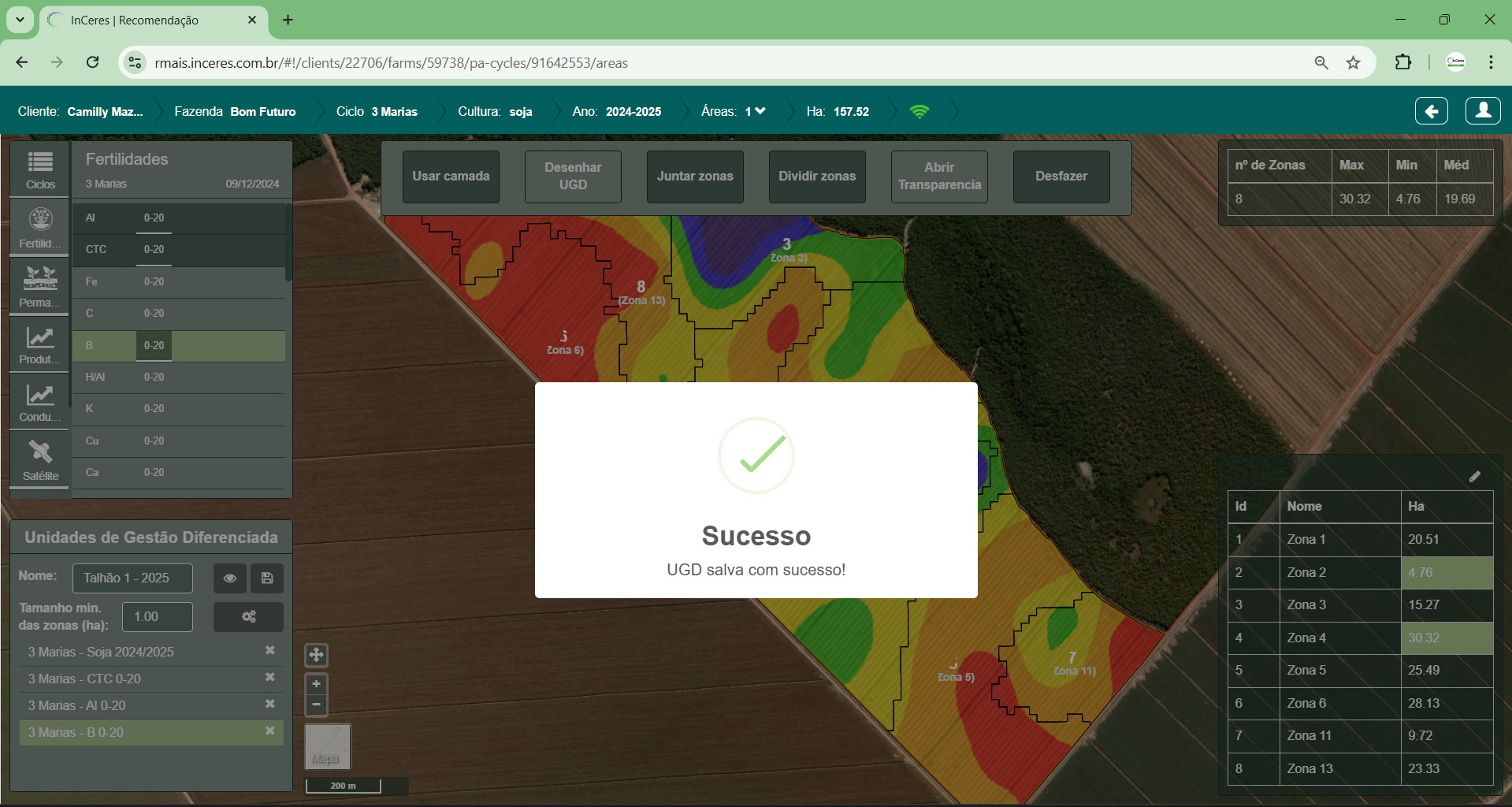Open the Satélite sidebar panel
This screenshot has height=807, width=1512.
[40, 460]
